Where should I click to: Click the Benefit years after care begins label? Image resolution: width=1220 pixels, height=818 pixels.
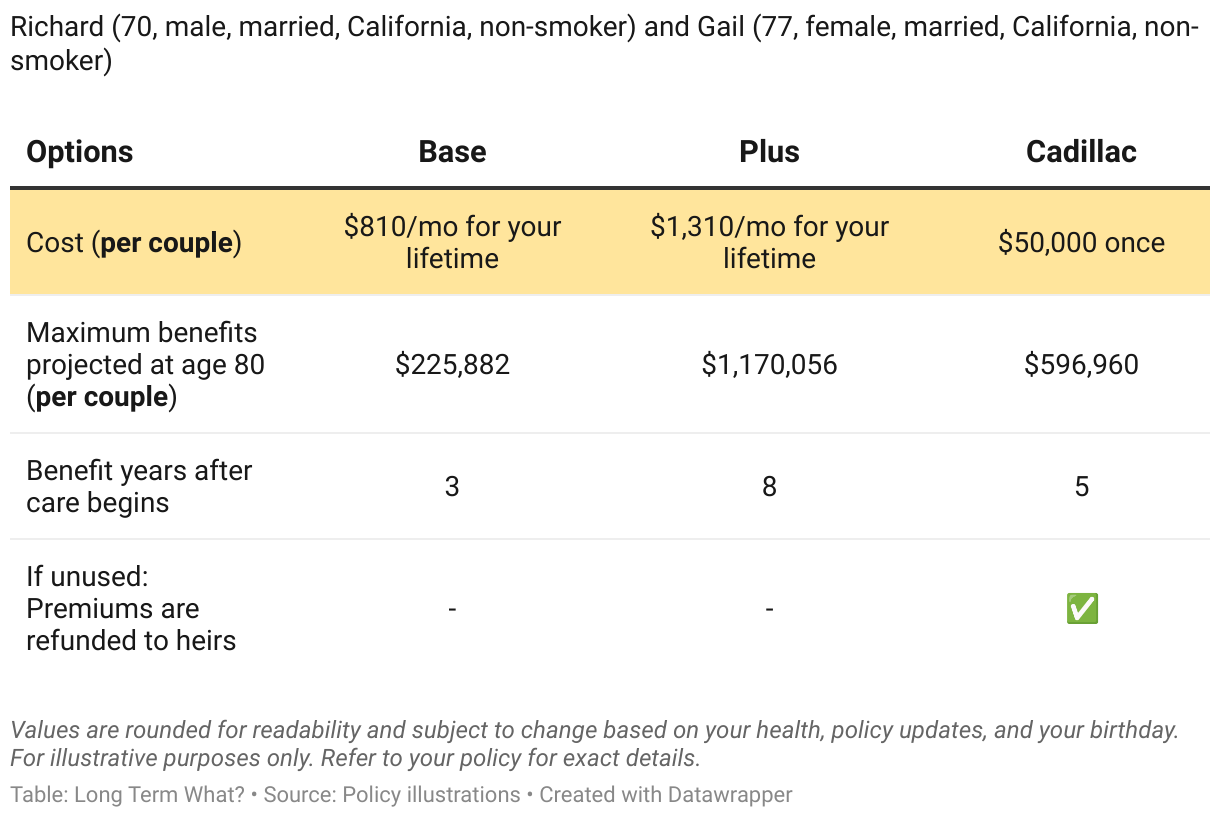tap(139, 486)
